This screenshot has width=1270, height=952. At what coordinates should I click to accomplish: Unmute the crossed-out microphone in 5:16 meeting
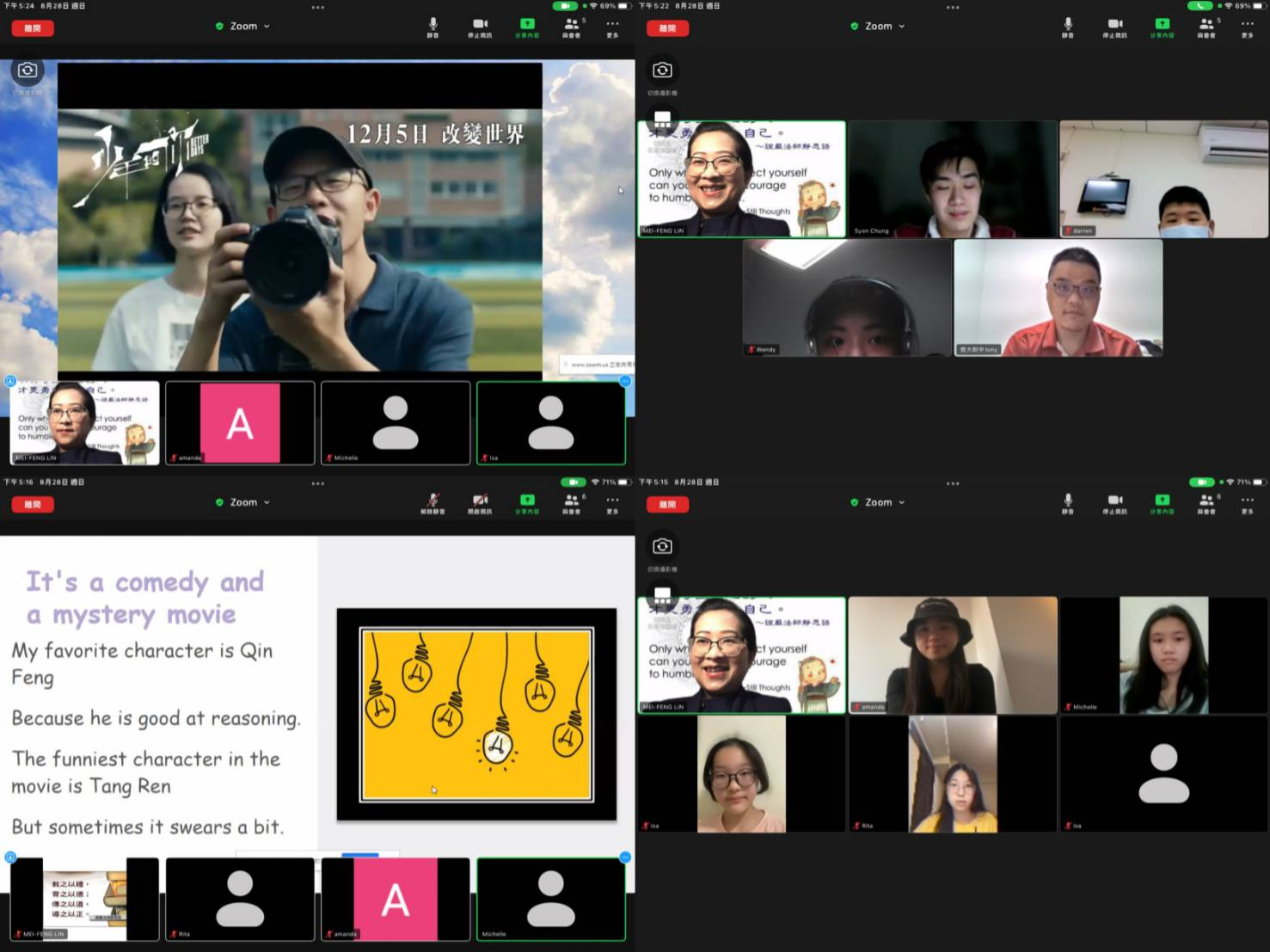[433, 501]
